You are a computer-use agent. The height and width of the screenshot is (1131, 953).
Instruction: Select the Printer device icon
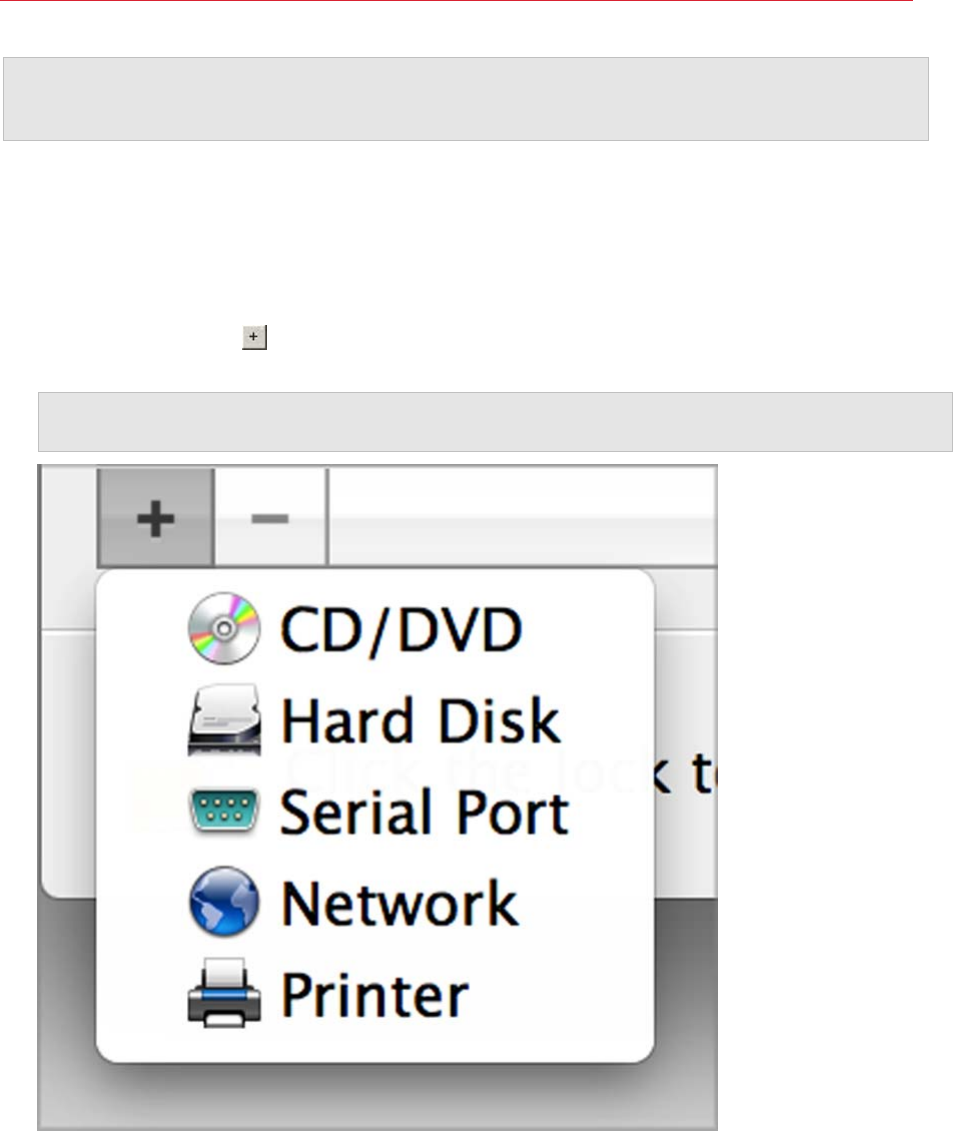tap(224, 993)
